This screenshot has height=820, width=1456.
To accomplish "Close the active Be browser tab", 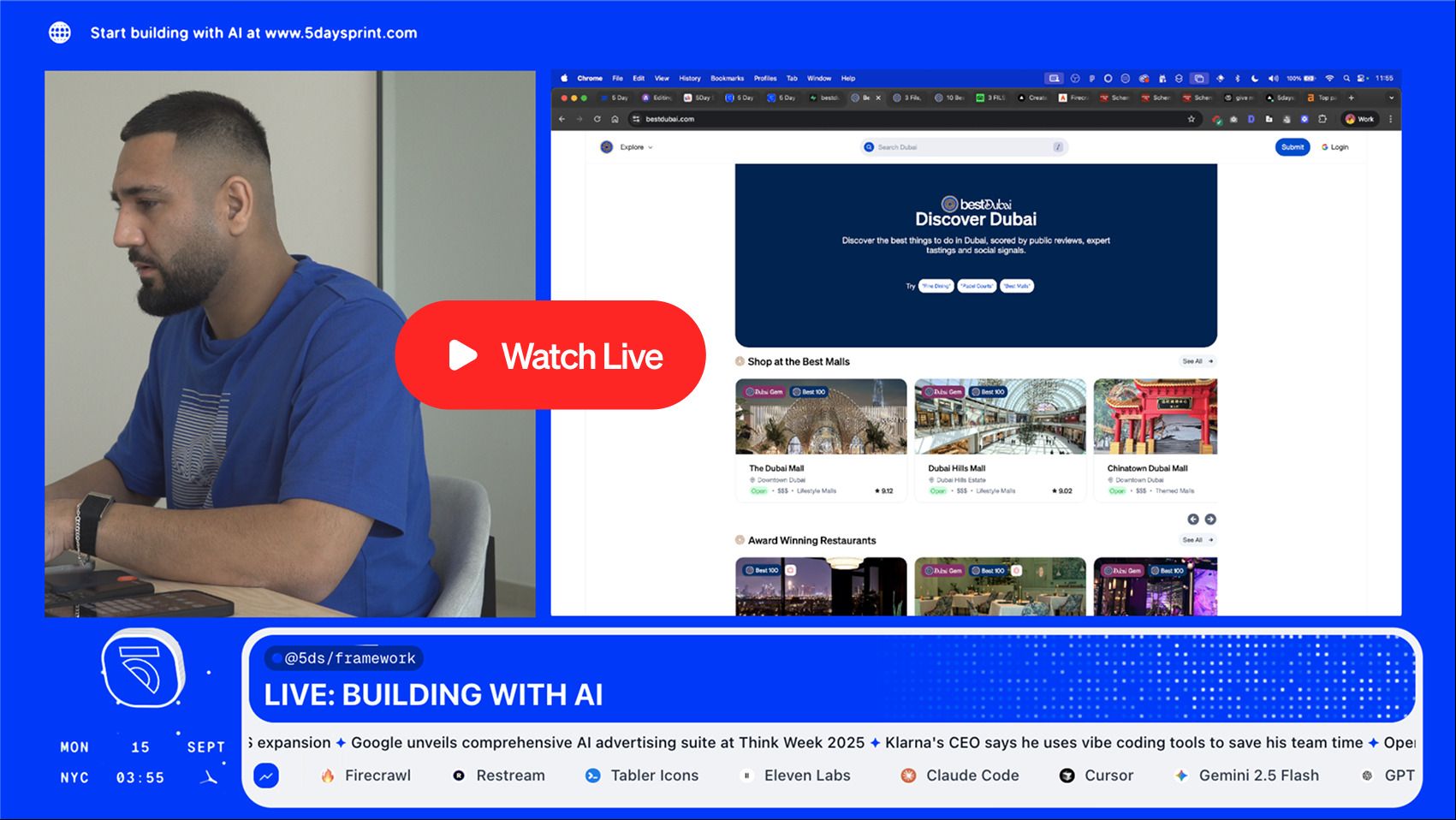I will click(x=878, y=98).
